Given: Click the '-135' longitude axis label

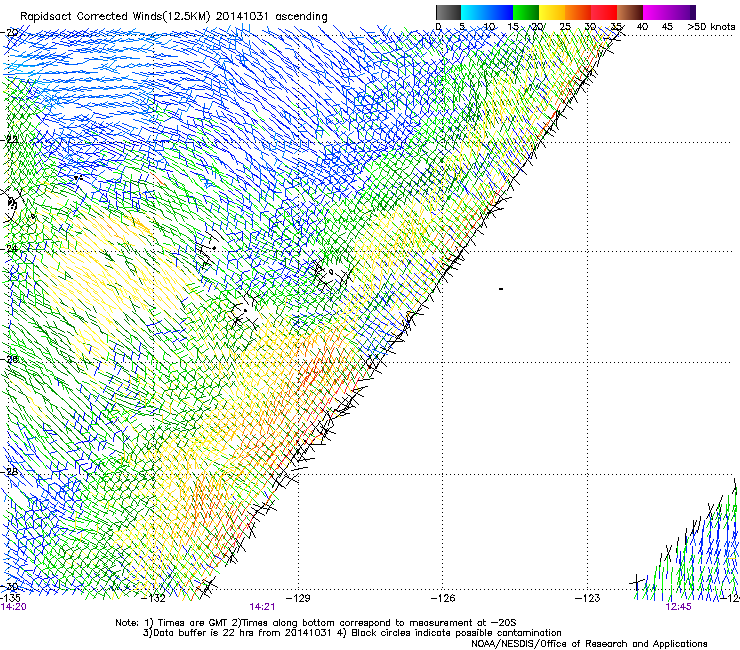Looking at the screenshot, I should (x=10, y=599).
